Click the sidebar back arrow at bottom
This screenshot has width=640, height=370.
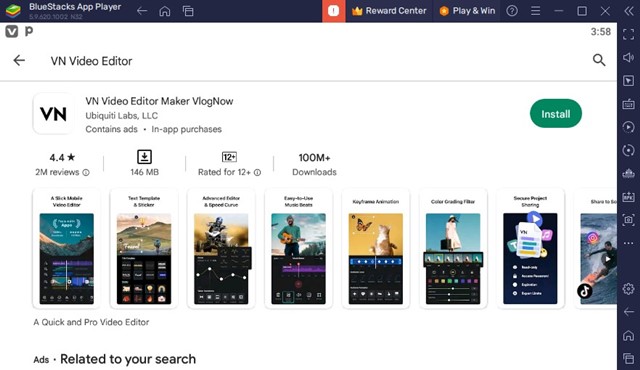[x=629, y=312]
